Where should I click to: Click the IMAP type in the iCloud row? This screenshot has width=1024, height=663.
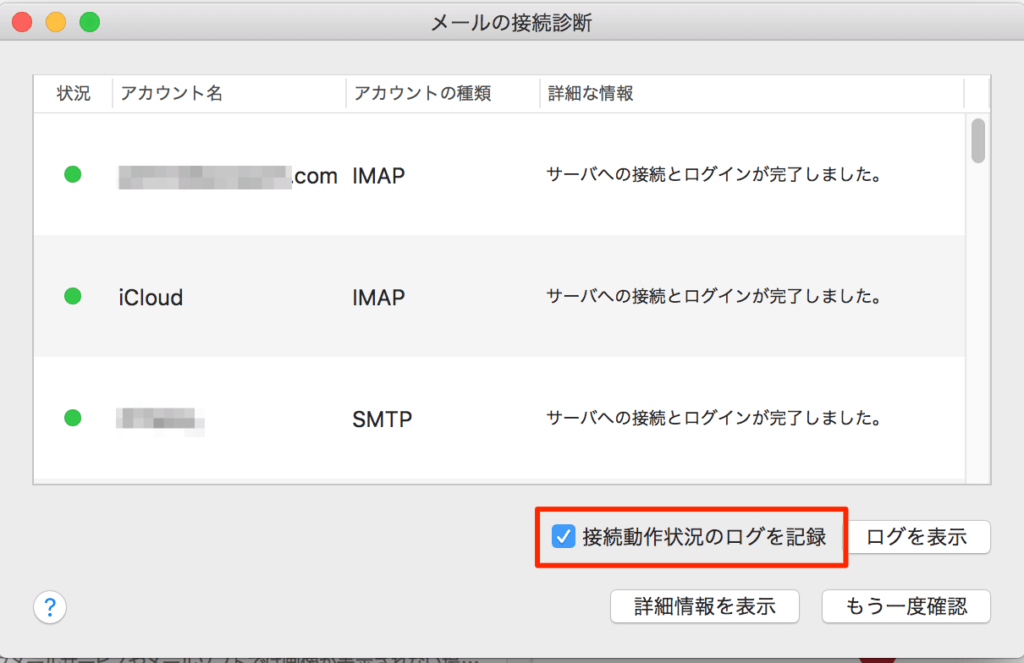pos(378,297)
